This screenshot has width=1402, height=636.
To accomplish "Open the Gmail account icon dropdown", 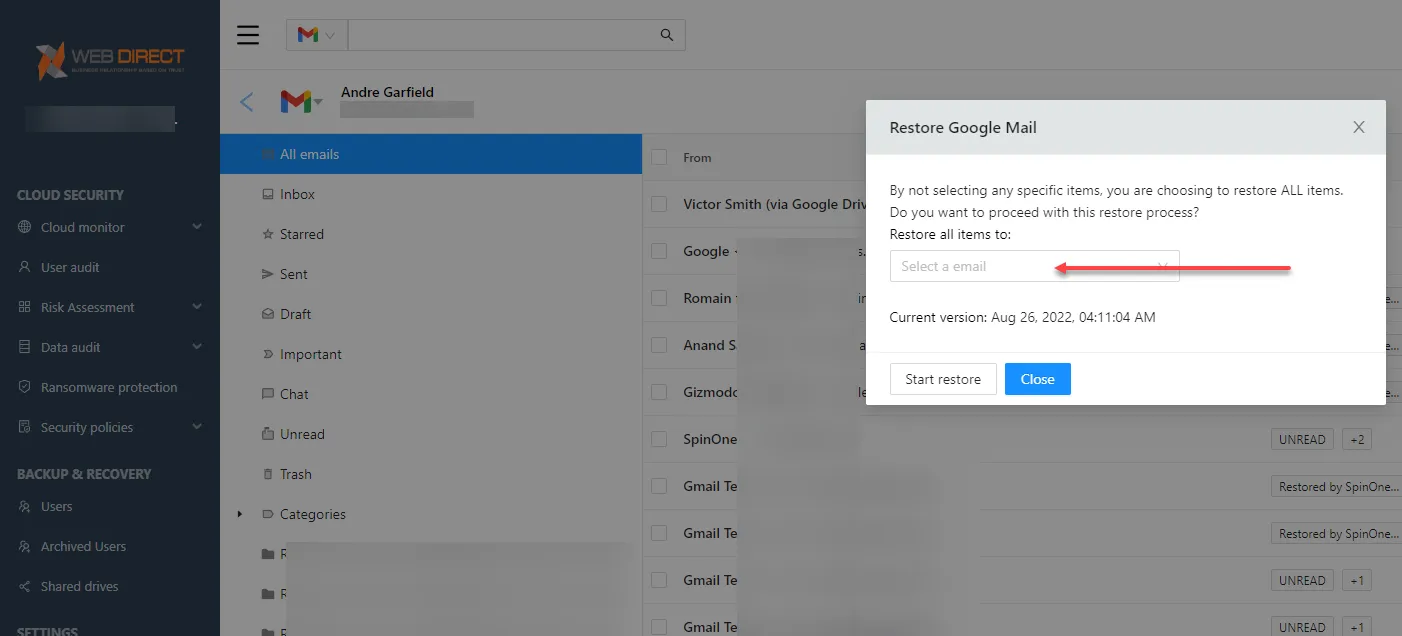I will [x=301, y=102].
